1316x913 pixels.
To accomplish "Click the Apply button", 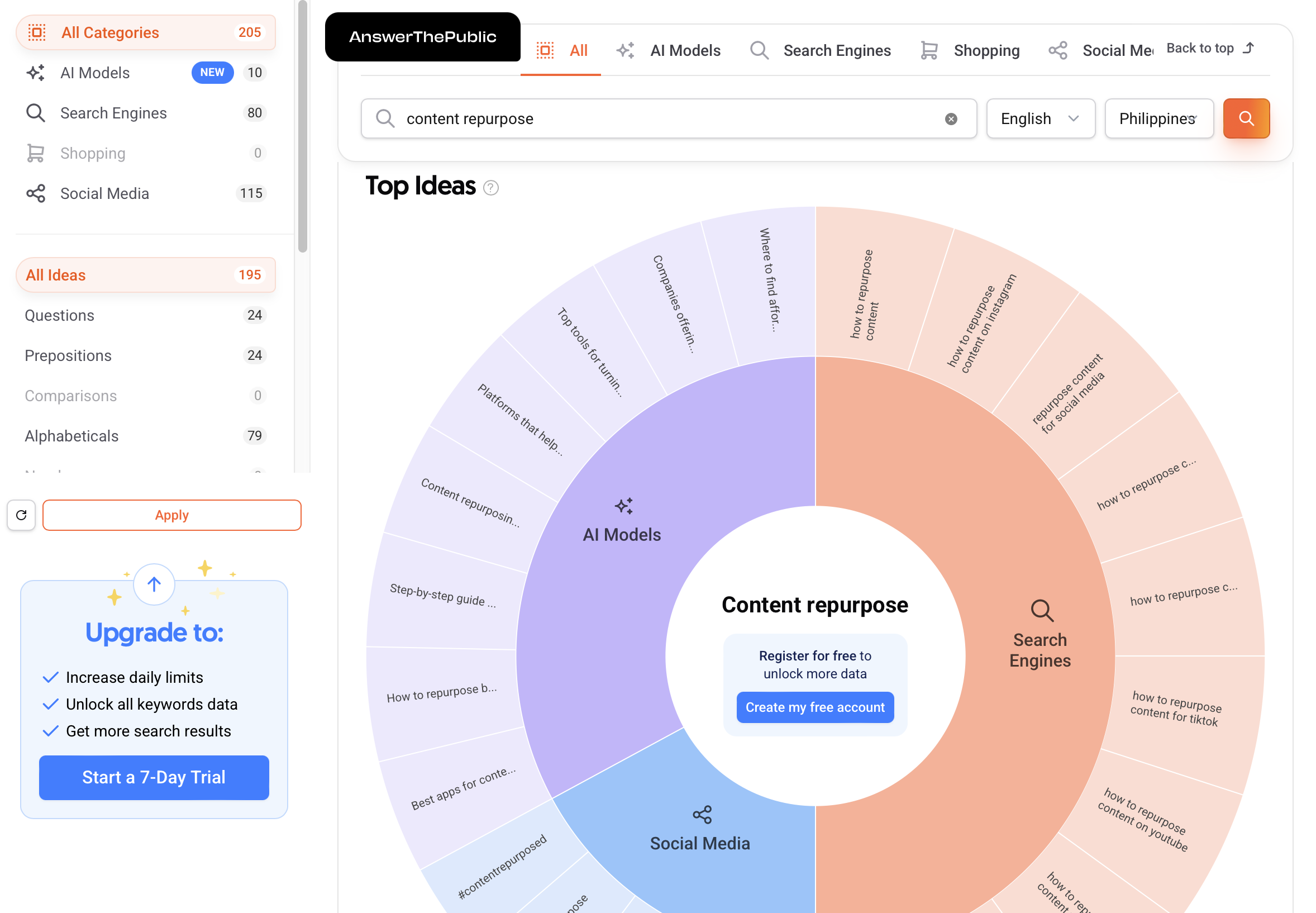I will pyautogui.click(x=171, y=515).
